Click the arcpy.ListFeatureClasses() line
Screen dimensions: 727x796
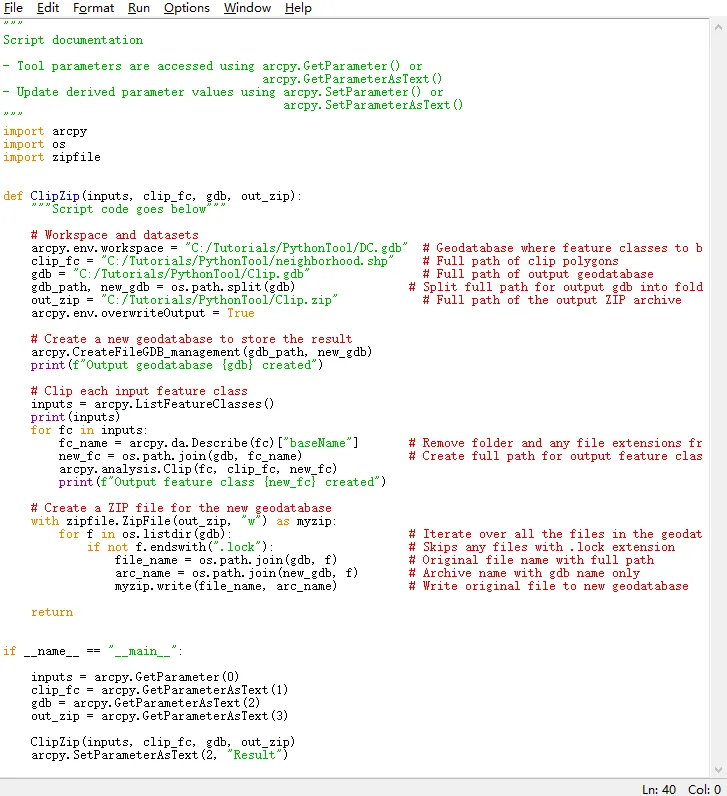pos(152,404)
